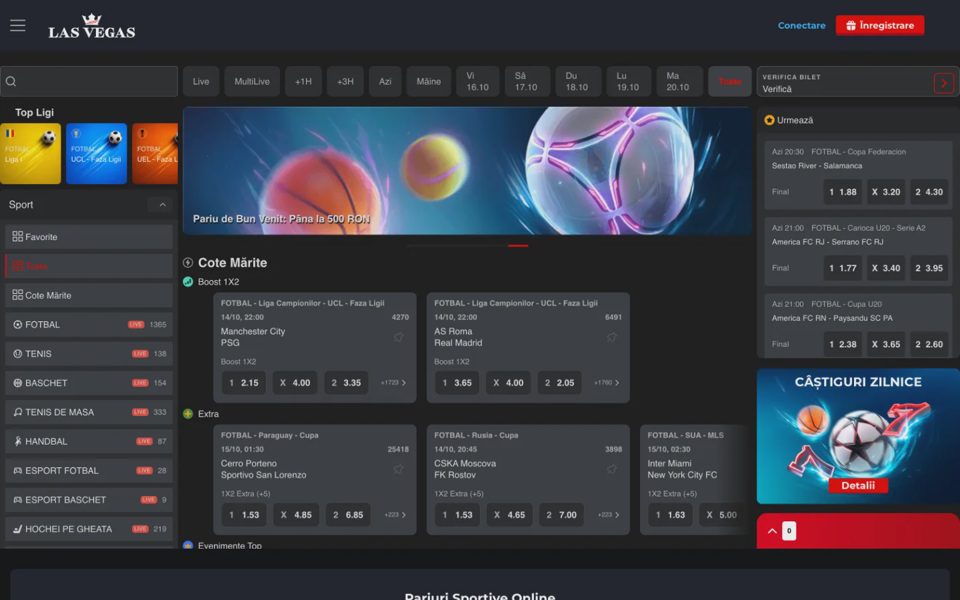The width and height of the screenshot is (960, 600).
Task: Open the ESPORT FOTBAL category
Action: [x=89, y=471]
